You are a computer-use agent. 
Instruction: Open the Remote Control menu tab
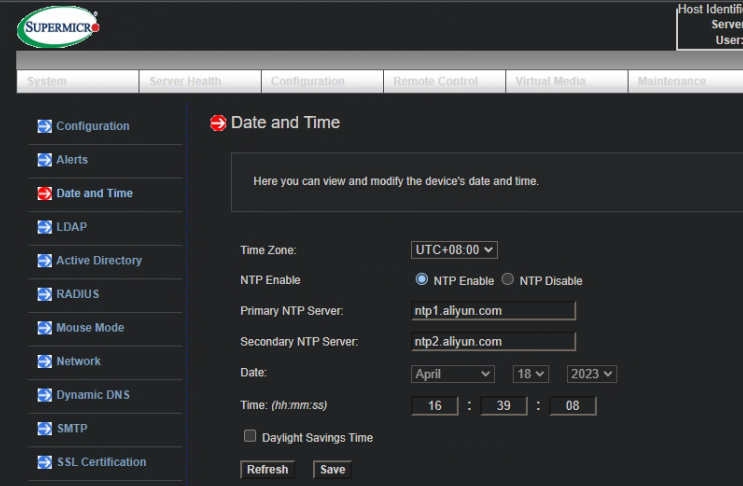coord(444,81)
